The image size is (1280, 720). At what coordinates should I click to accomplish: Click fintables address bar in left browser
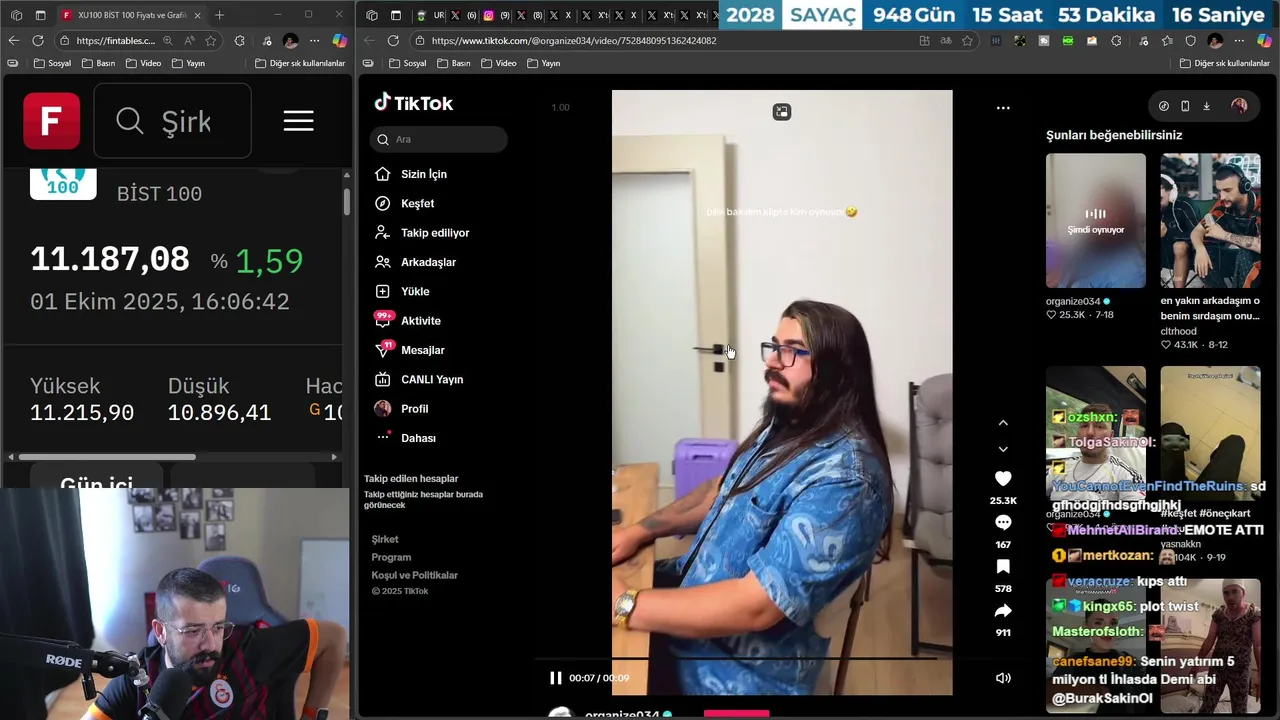coord(115,41)
